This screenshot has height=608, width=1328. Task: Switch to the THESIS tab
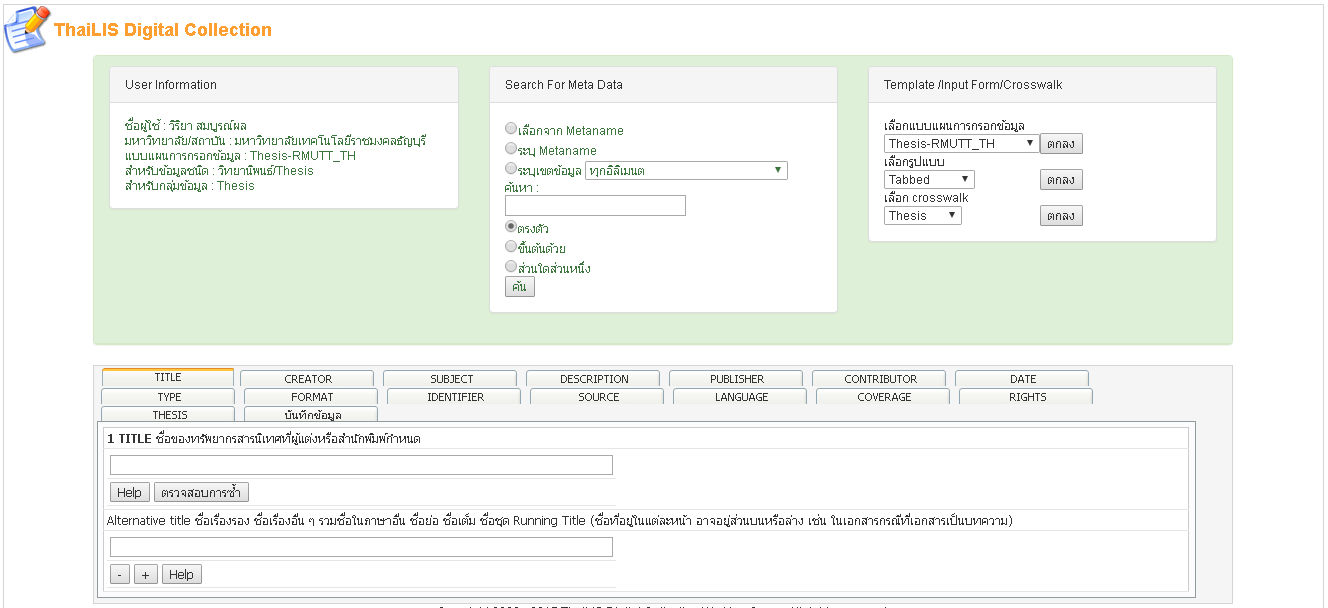168,415
